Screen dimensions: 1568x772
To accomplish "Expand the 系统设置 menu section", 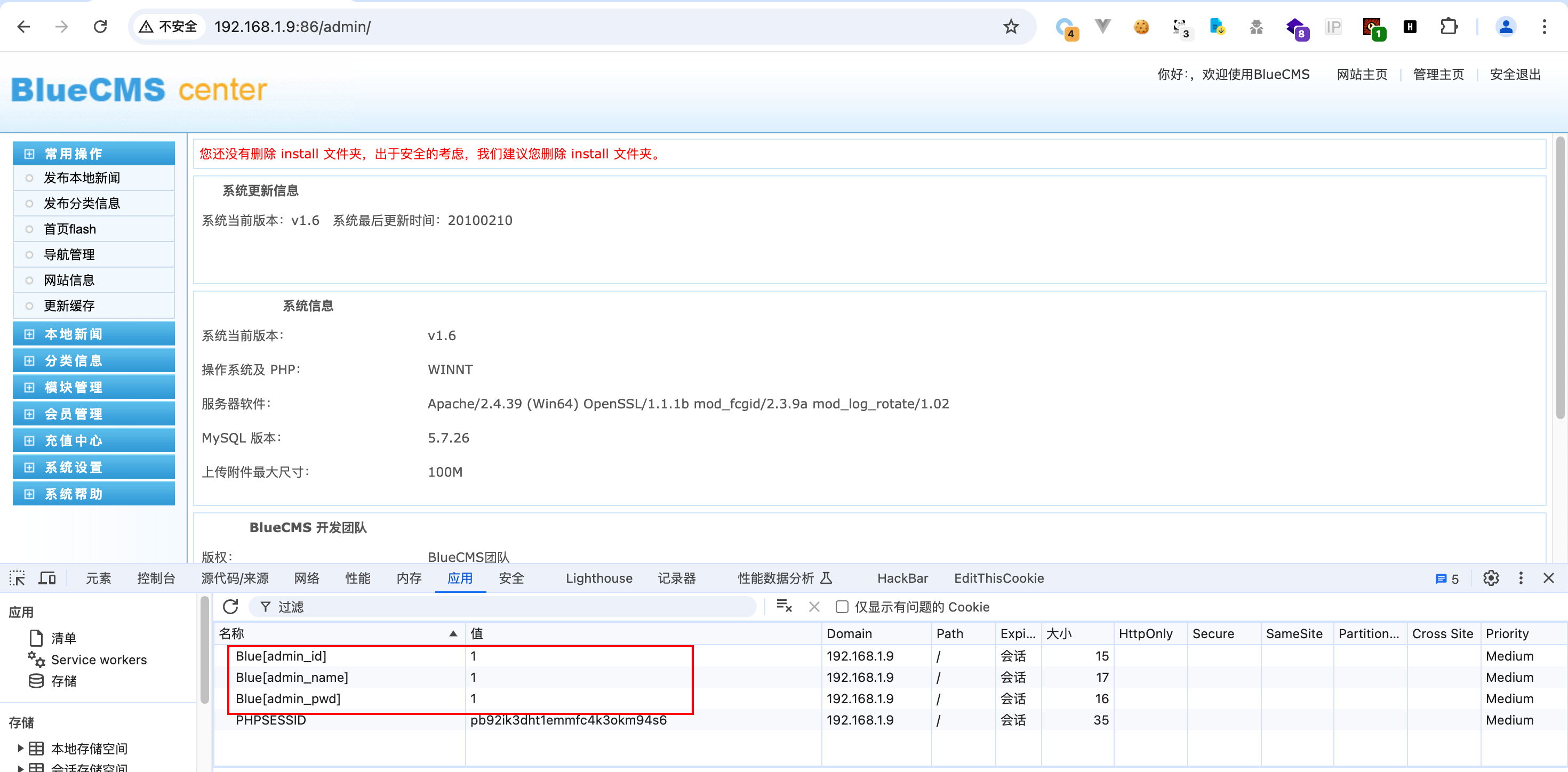I will pyautogui.click(x=94, y=467).
